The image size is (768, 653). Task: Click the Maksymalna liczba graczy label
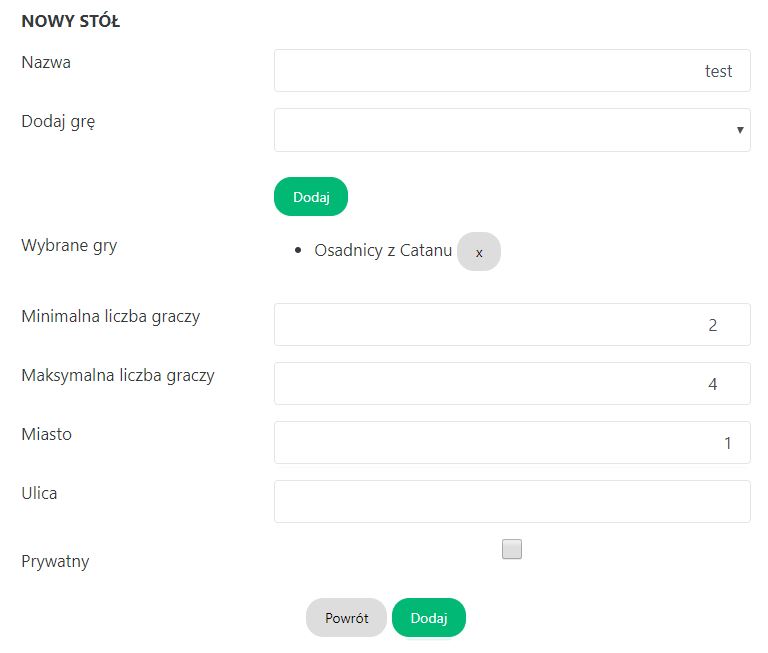118,376
